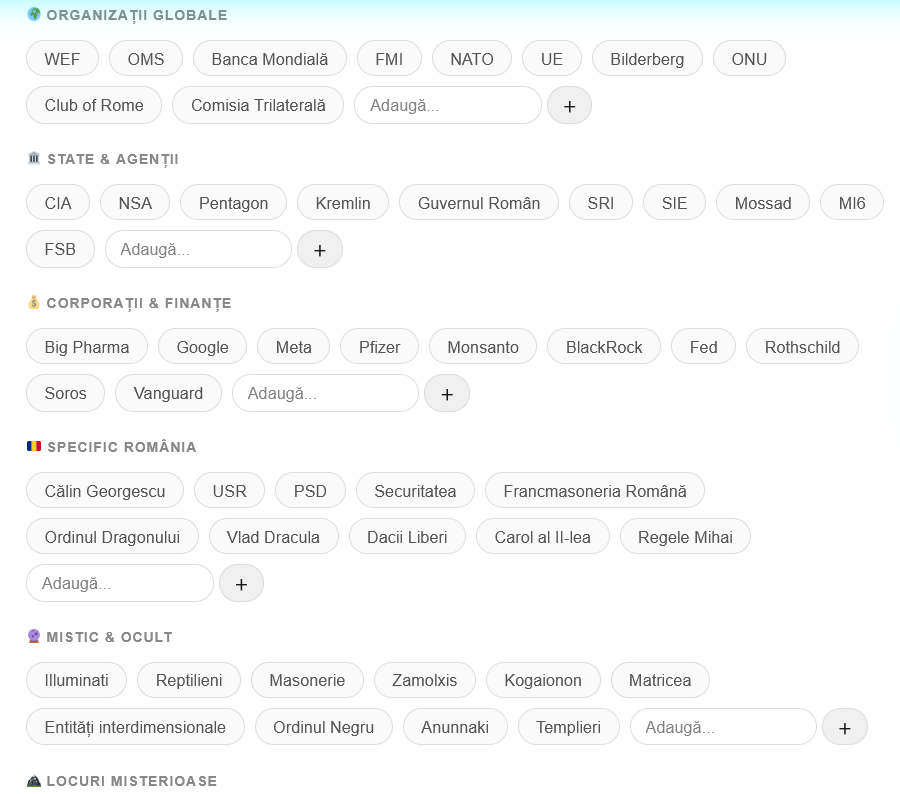900x794 pixels.
Task: Focus the Adaugă field in Specific România
Action: point(120,584)
